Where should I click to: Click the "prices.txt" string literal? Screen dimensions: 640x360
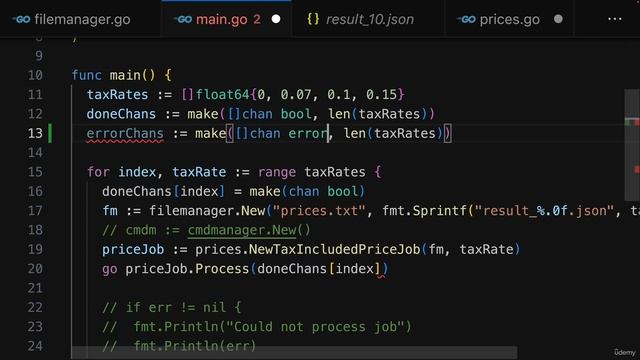[319, 211]
